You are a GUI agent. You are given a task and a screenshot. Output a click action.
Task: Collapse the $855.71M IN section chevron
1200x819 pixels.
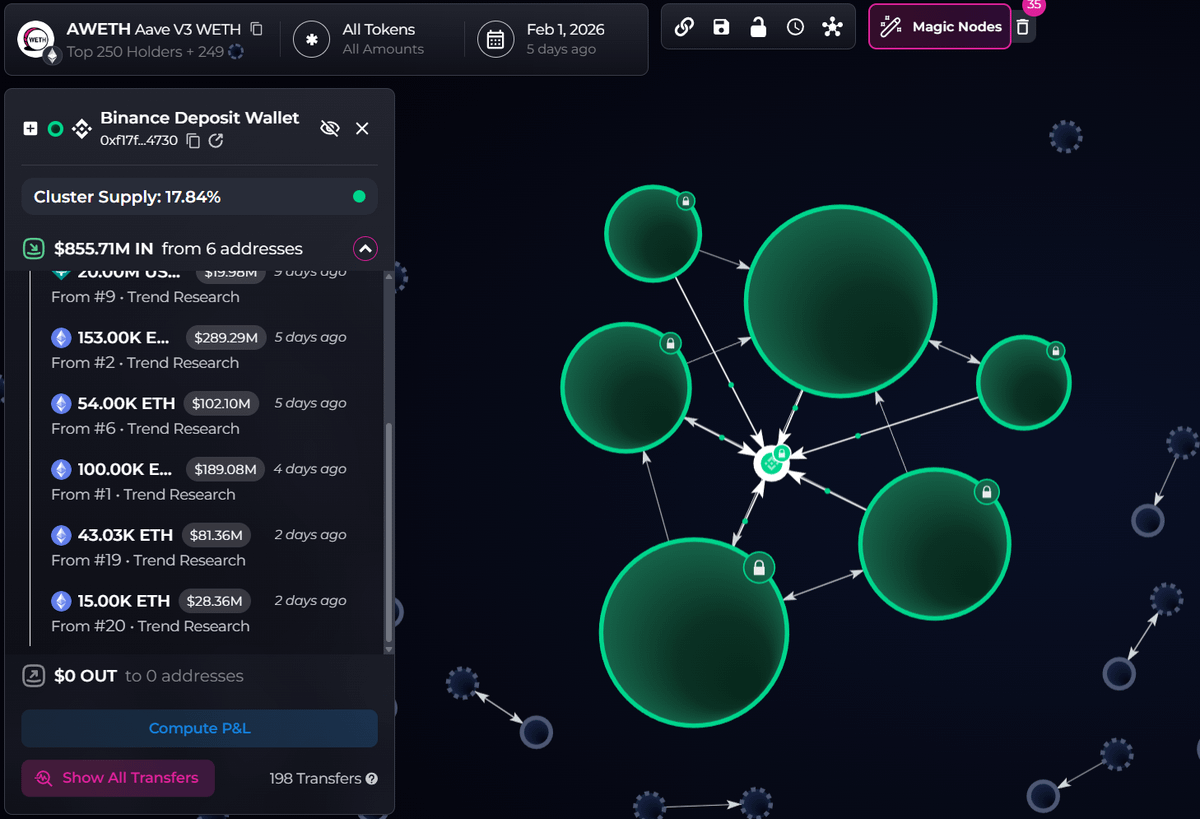point(365,248)
